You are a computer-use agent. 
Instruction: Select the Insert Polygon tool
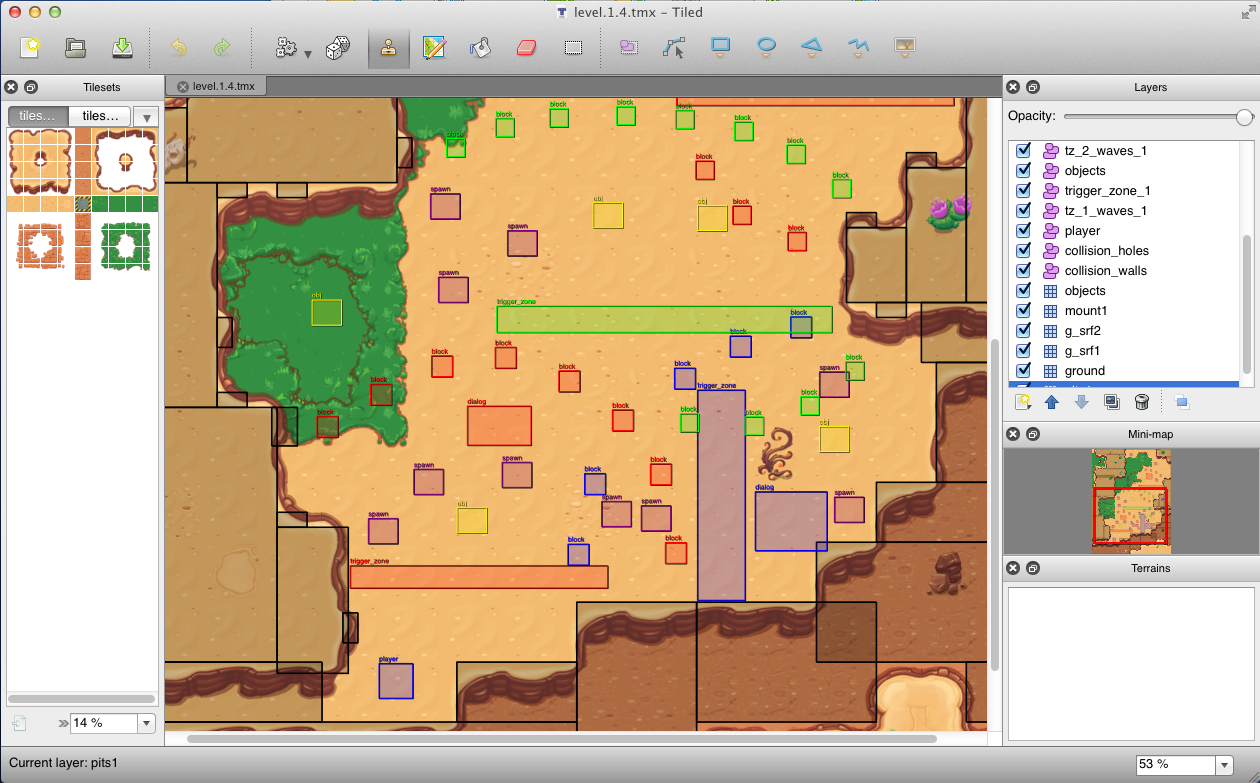pos(811,47)
